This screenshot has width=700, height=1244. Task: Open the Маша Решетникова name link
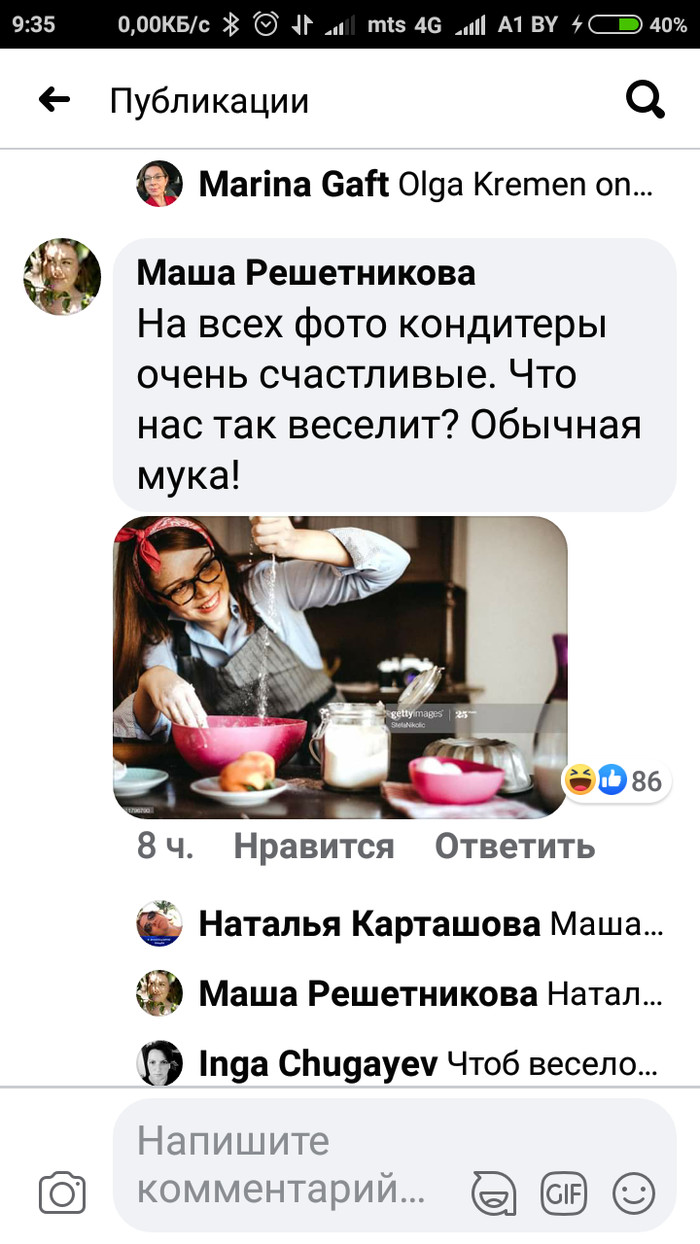[306, 272]
